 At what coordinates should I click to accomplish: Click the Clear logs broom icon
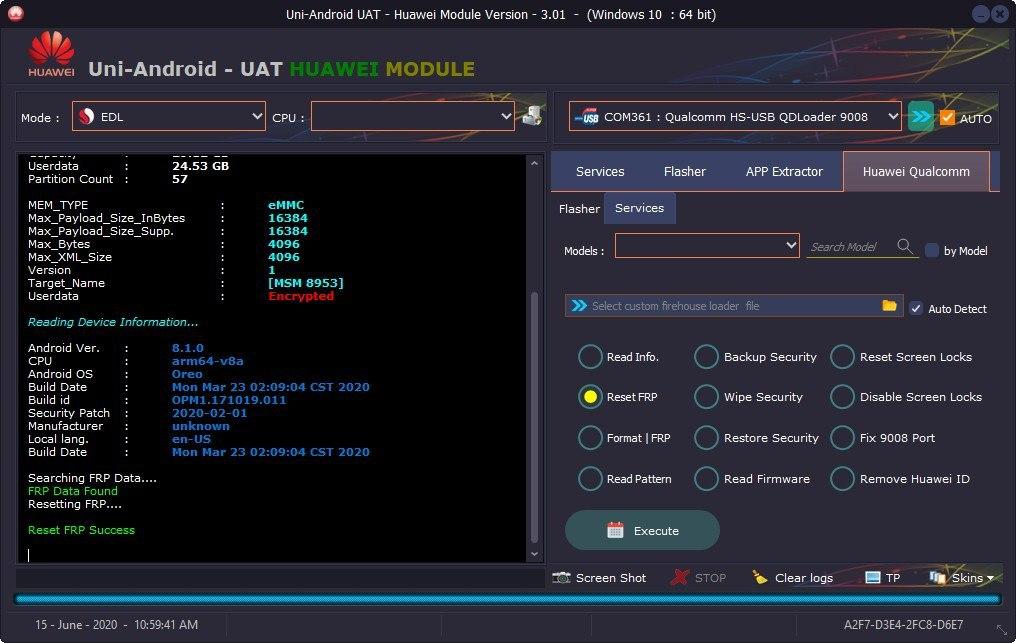(759, 578)
